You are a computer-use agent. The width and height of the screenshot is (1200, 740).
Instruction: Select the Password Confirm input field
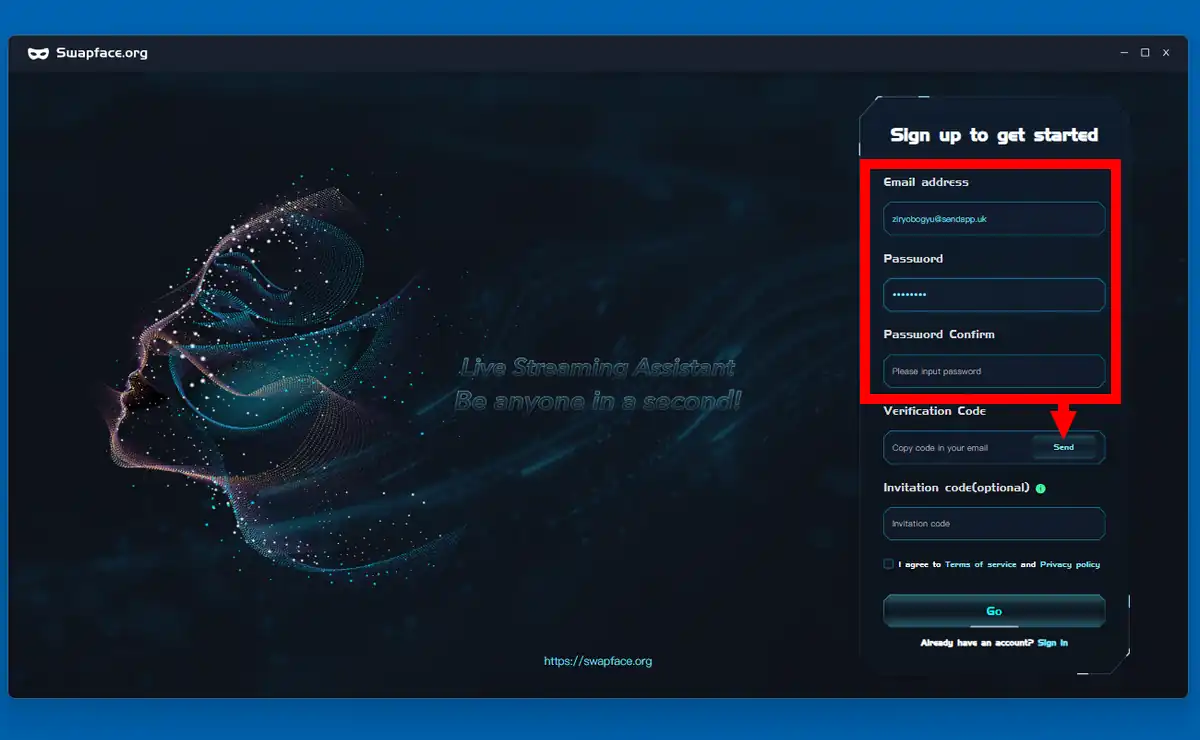994,371
